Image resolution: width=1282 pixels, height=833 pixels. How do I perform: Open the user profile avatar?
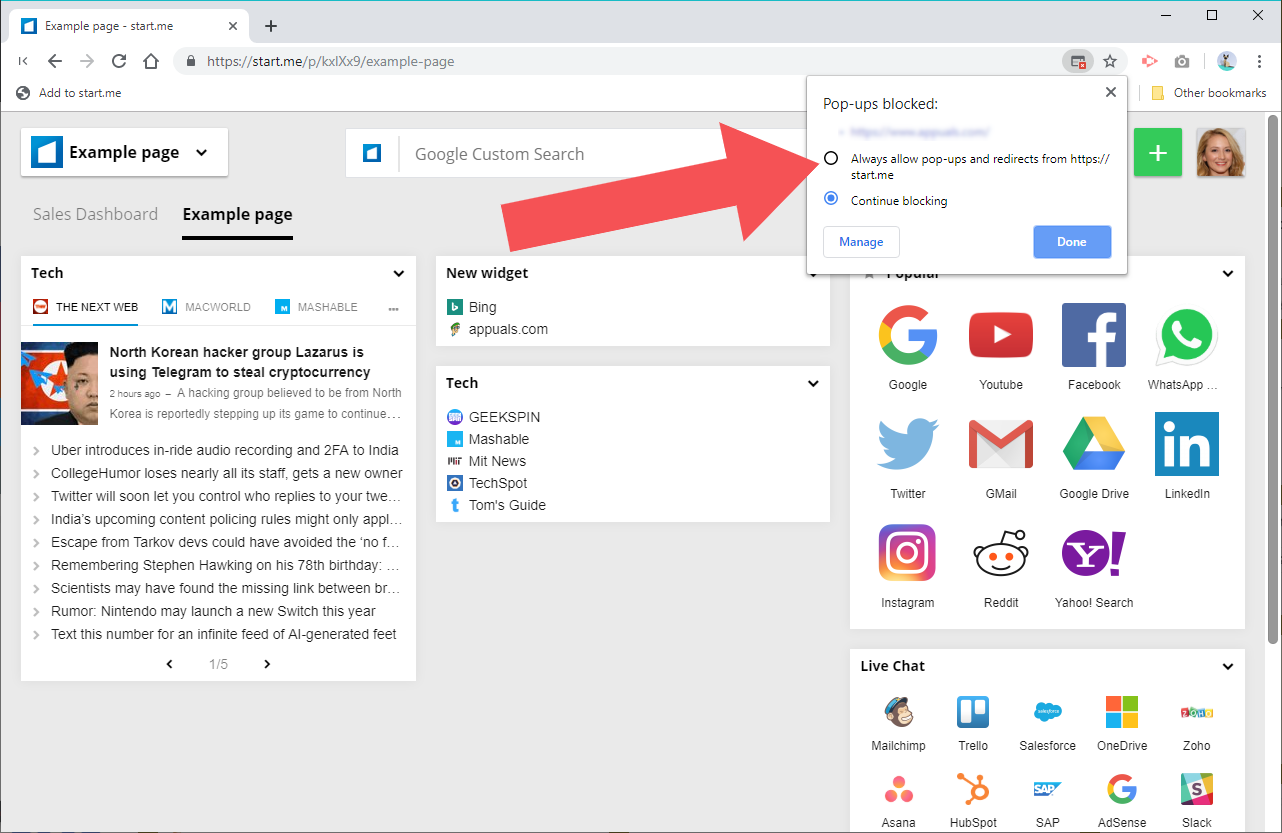pos(1221,153)
